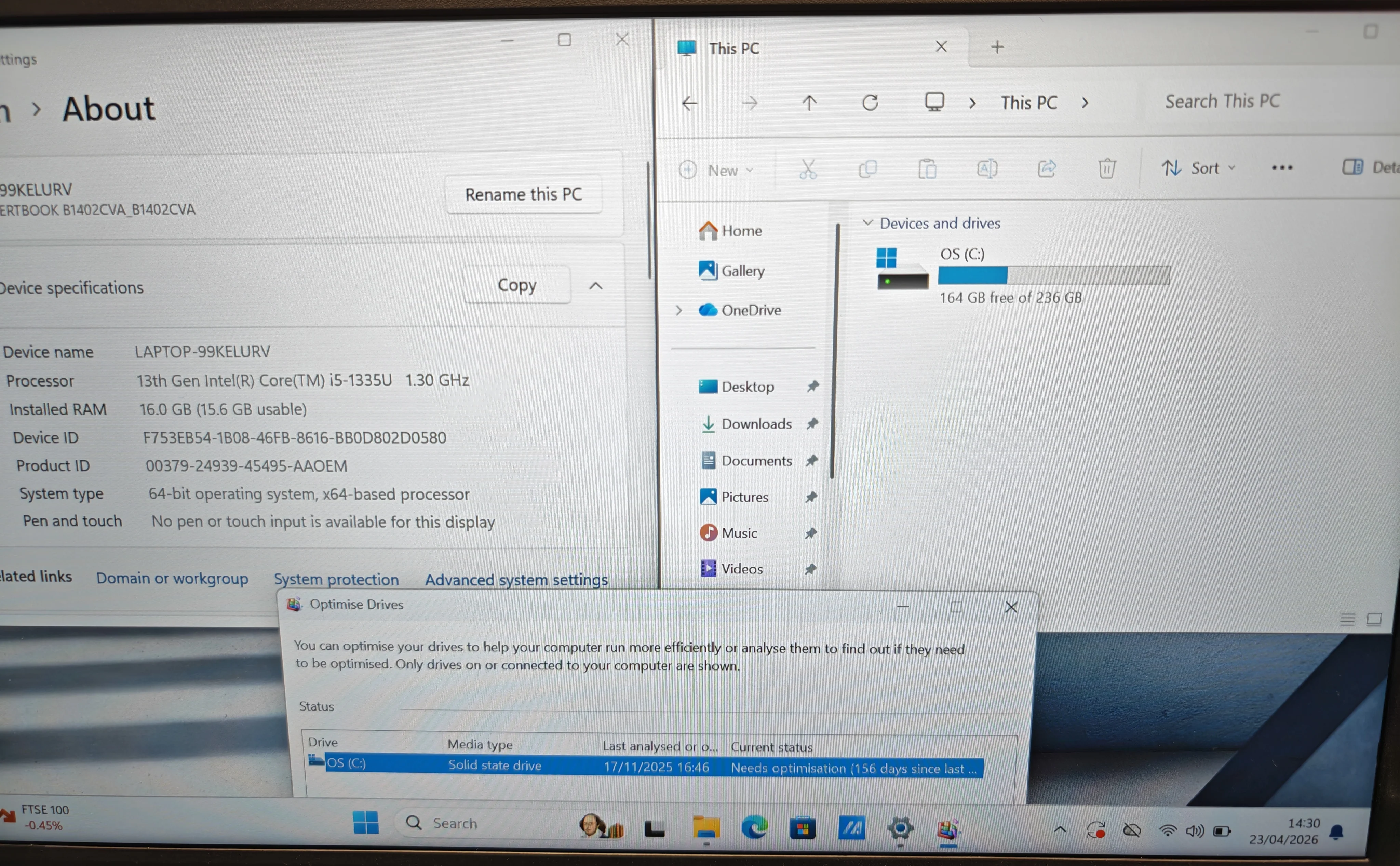Click the Rename icon in Explorer toolbar
Screen dimensions: 1400x866
[x=987, y=168]
